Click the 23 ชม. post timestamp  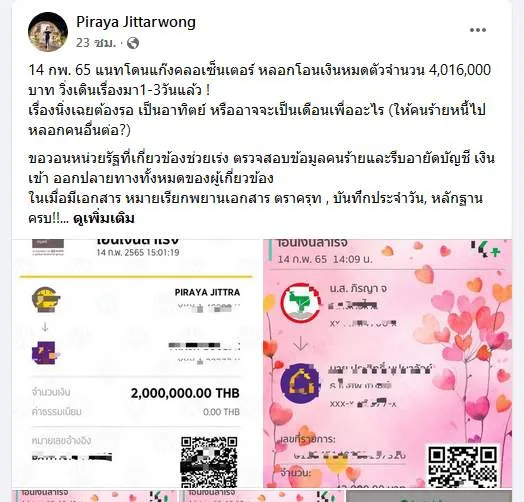(96, 43)
